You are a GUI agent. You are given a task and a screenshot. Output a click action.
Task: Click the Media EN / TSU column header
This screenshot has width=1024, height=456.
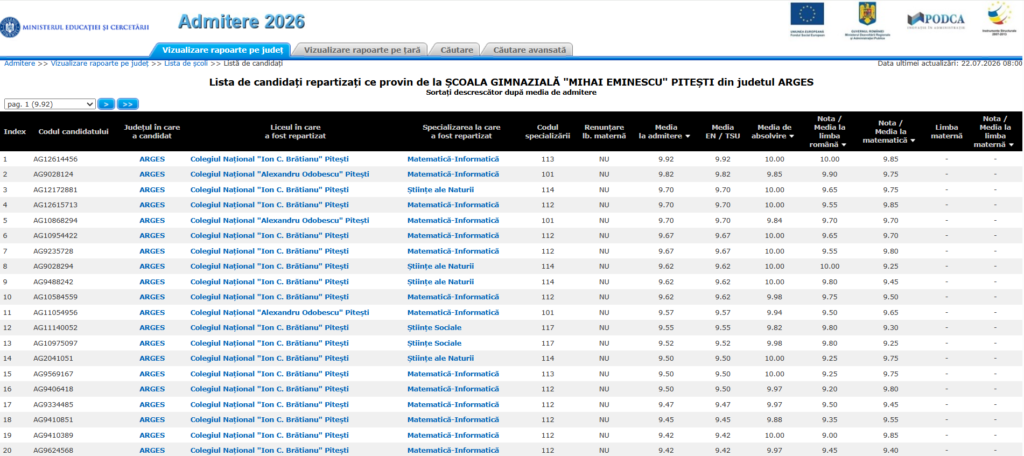(722, 131)
